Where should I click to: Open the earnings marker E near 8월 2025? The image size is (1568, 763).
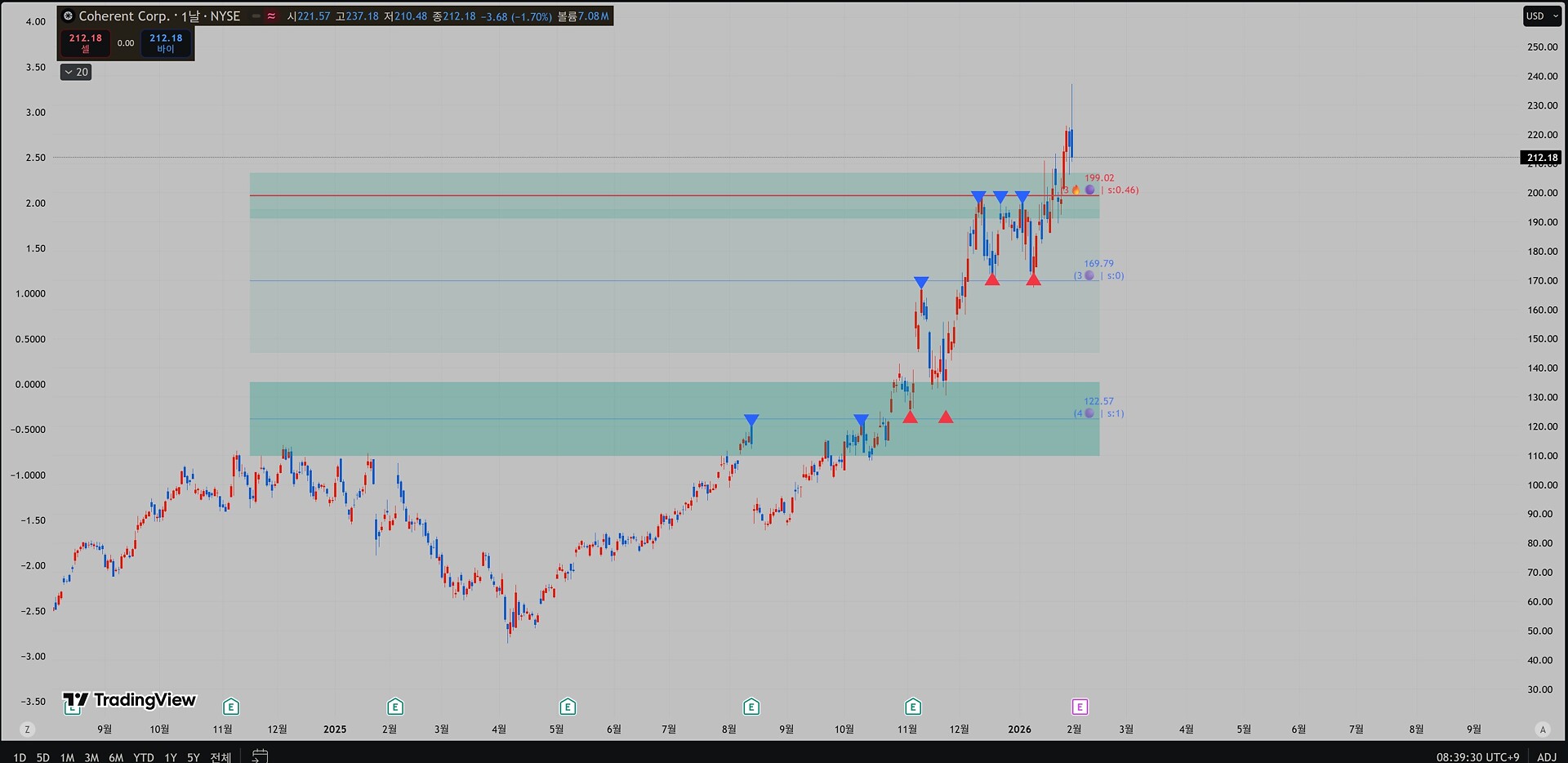click(x=751, y=707)
